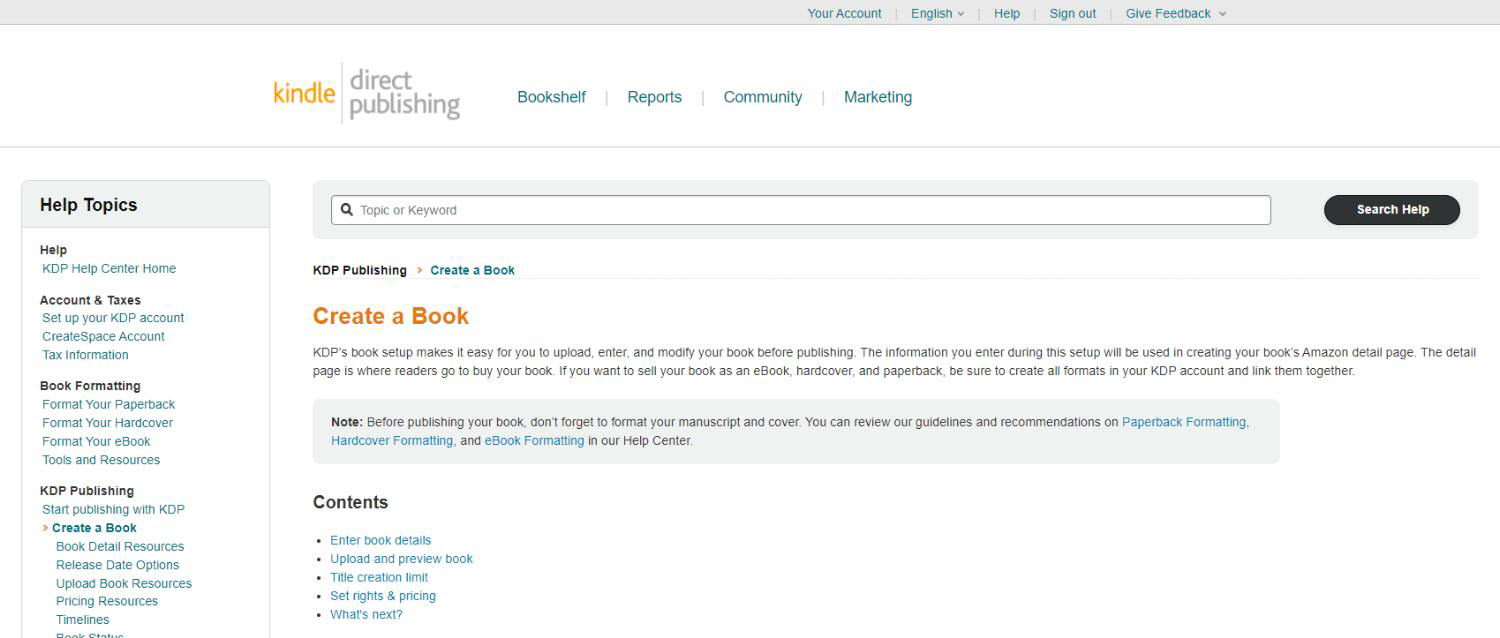
Task: Open the Marketing page
Action: 877,96
